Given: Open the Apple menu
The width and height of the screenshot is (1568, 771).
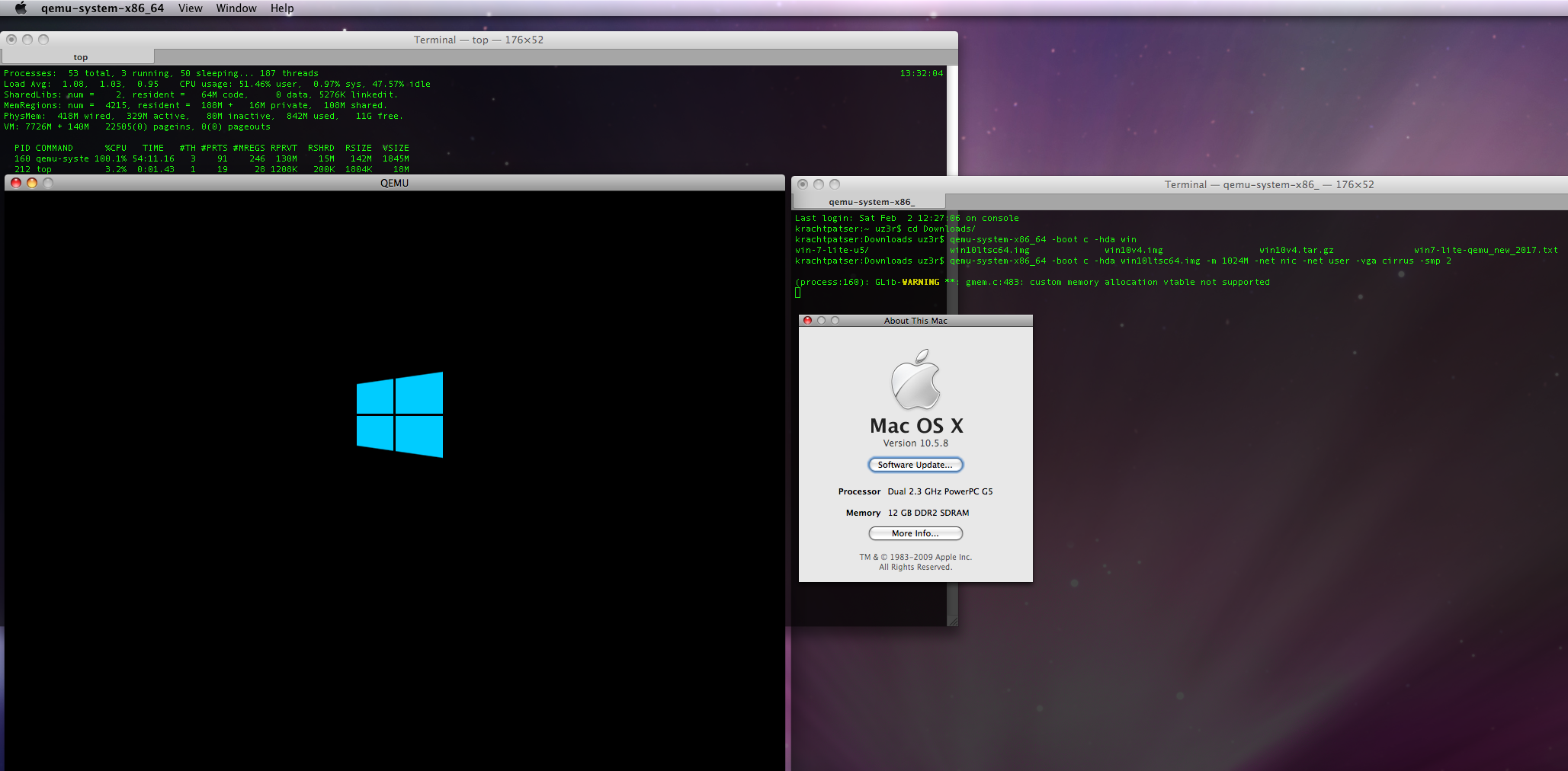Looking at the screenshot, I should point(21,8).
